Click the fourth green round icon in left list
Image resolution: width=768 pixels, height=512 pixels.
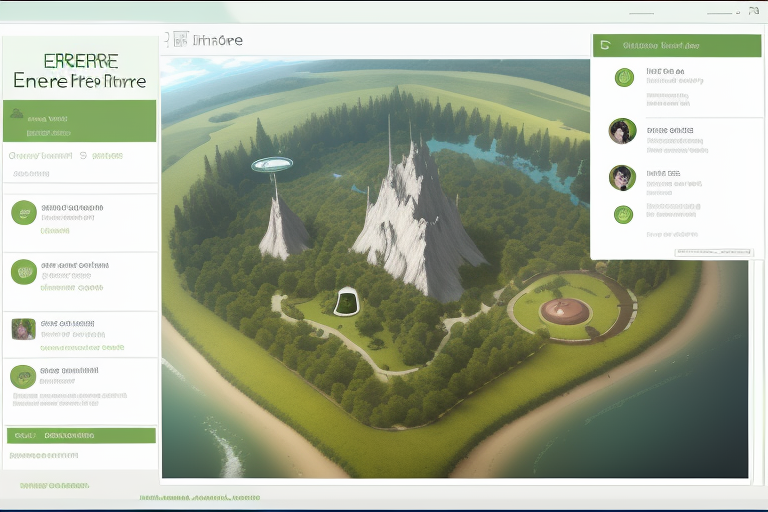pyautogui.click(x=23, y=376)
